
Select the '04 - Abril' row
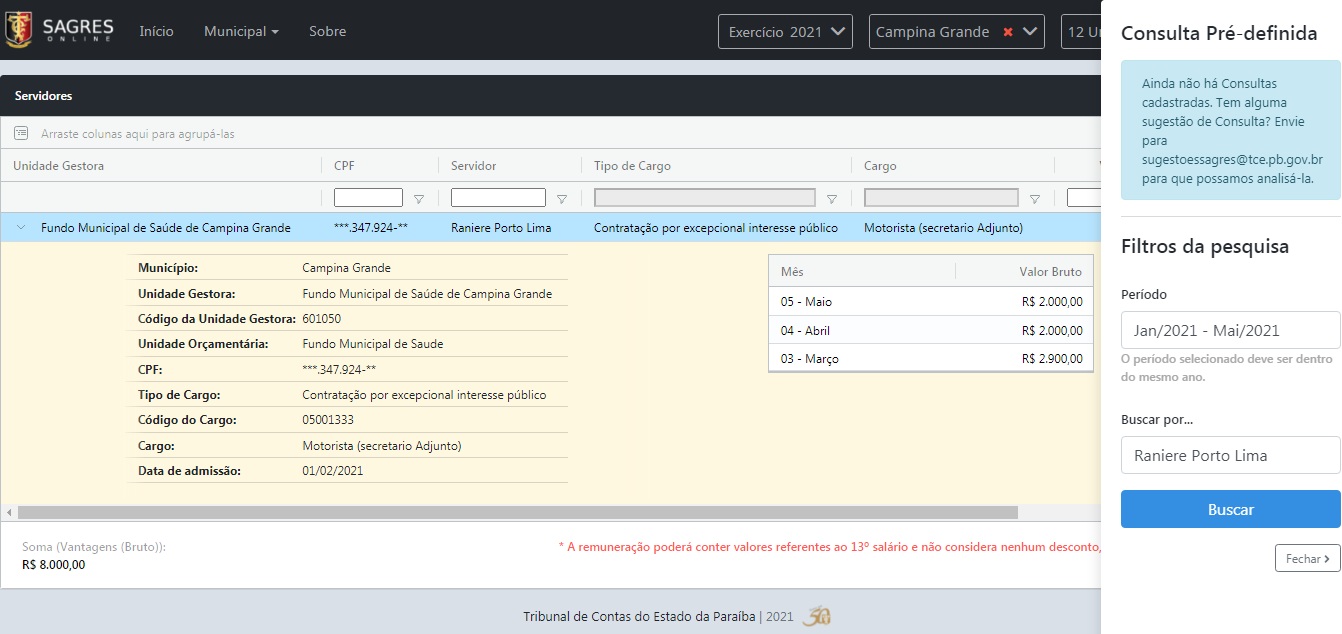931,330
